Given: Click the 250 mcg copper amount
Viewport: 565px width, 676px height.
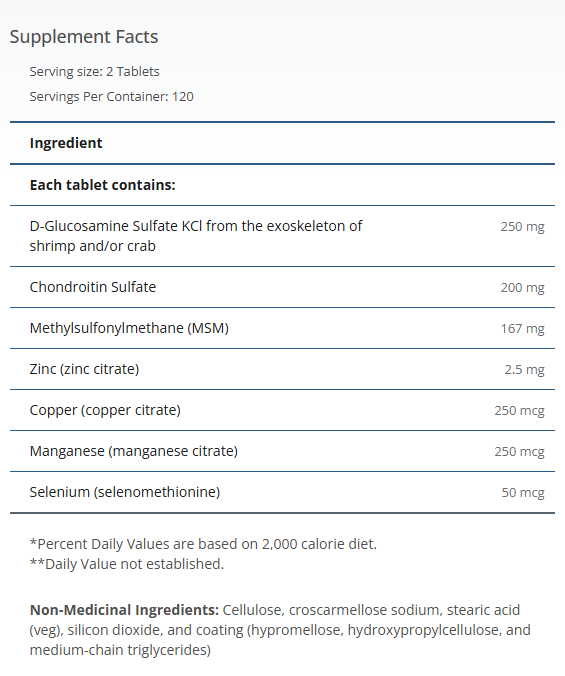Looking at the screenshot, I should [519, 410].
